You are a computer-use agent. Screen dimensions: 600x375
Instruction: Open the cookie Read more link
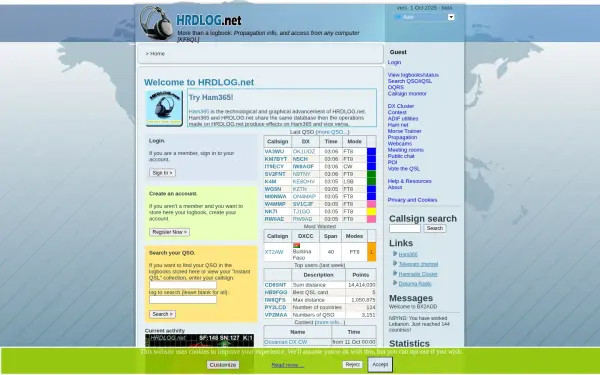288,365
